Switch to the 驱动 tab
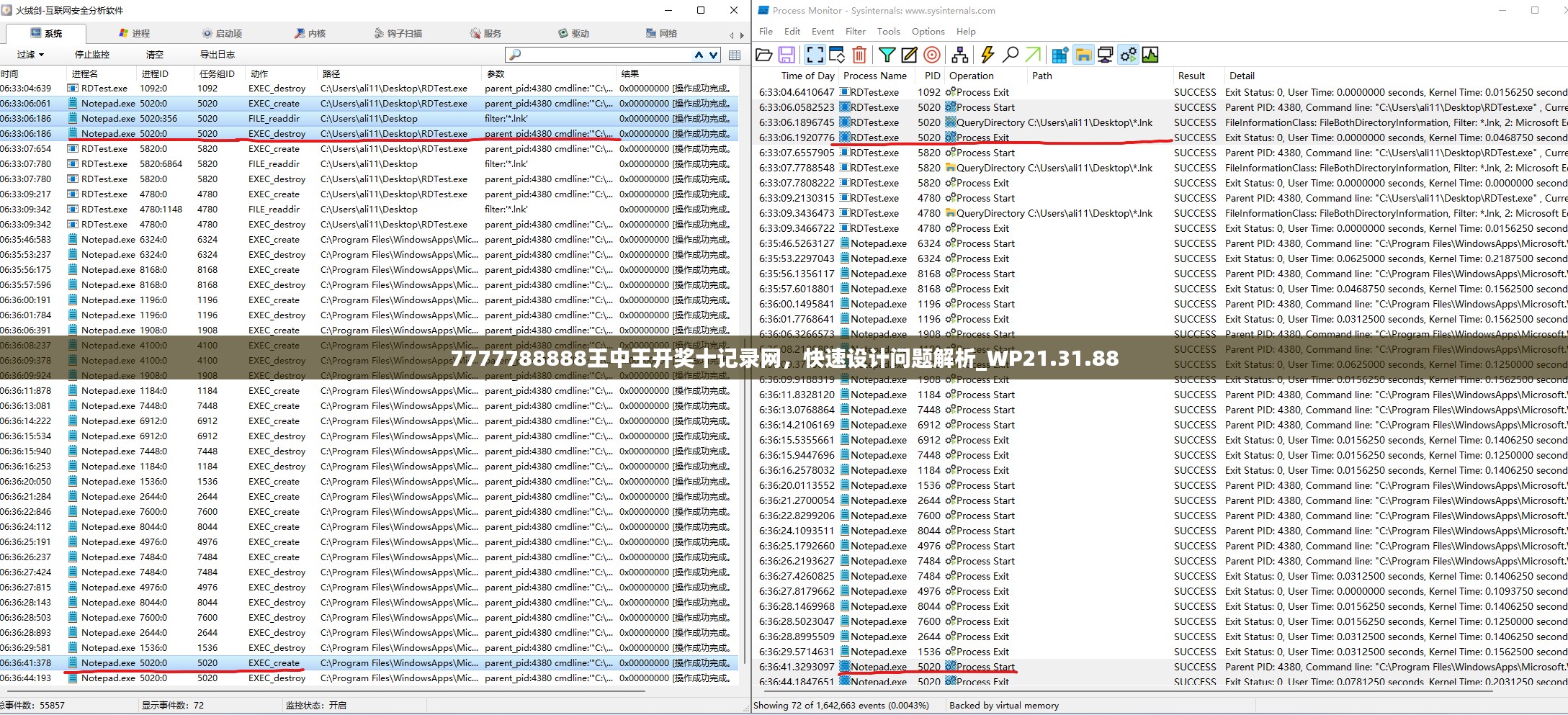This screenshot has width=1568, height=715. [x=574, y=34]
